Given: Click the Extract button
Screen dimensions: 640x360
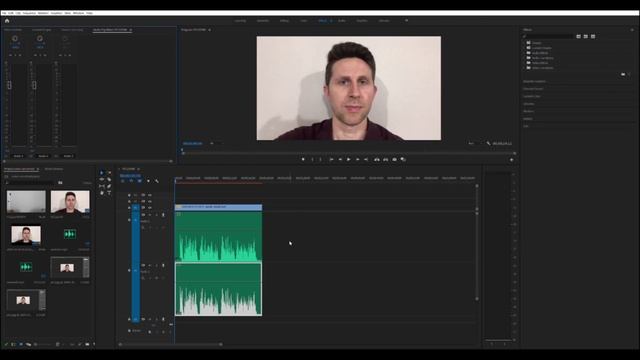Looking at the screenshot, I should 385,160.
